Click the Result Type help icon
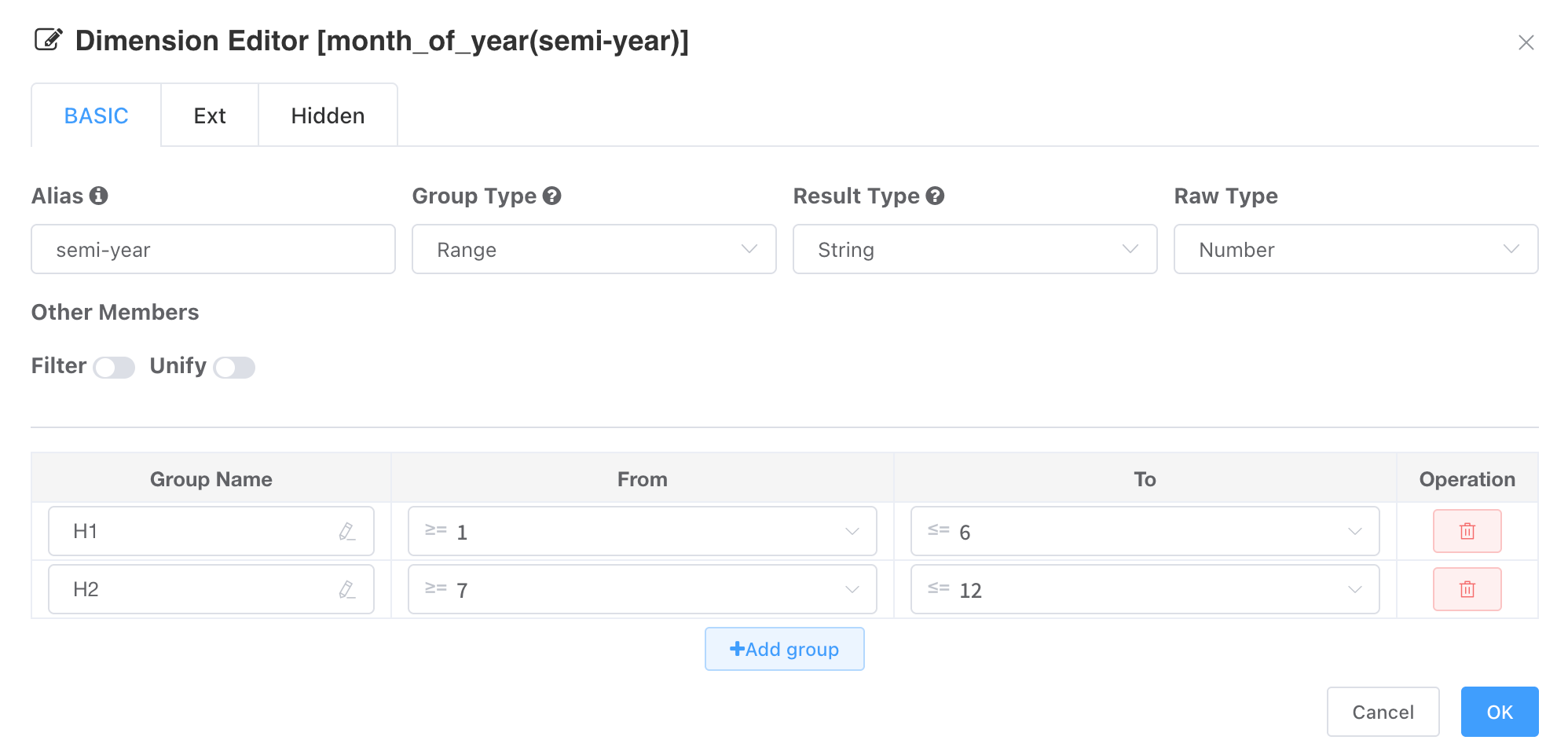Screen dimensions: 1568x751 935,196
